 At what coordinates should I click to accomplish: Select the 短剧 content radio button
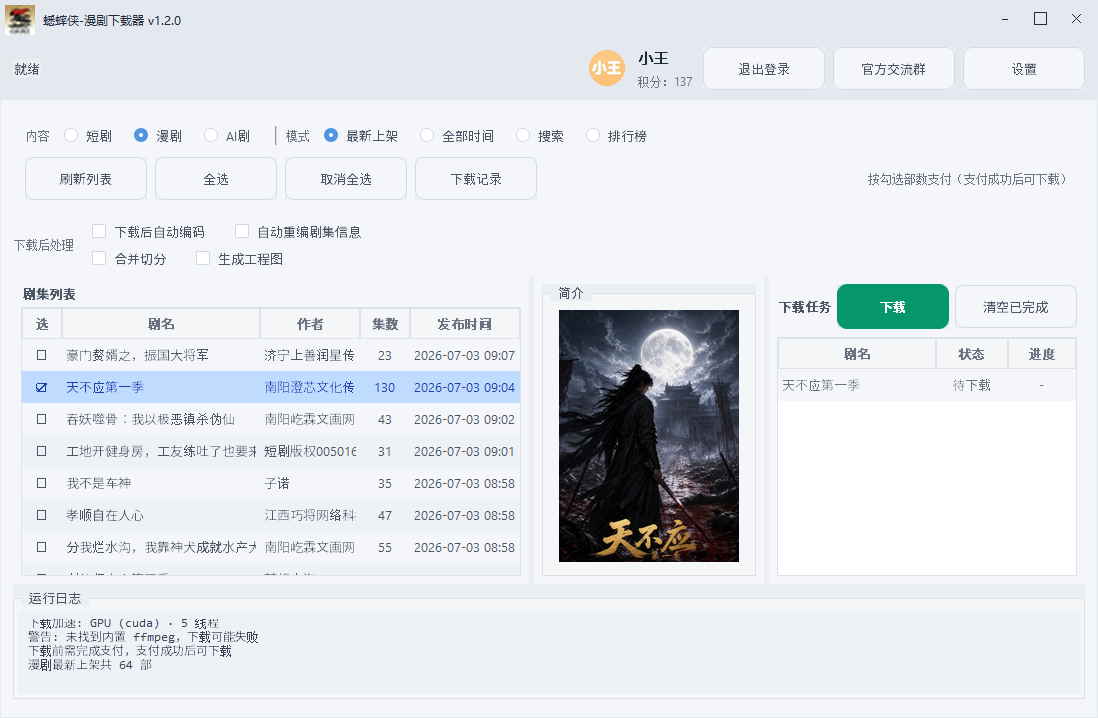(71, 135)
